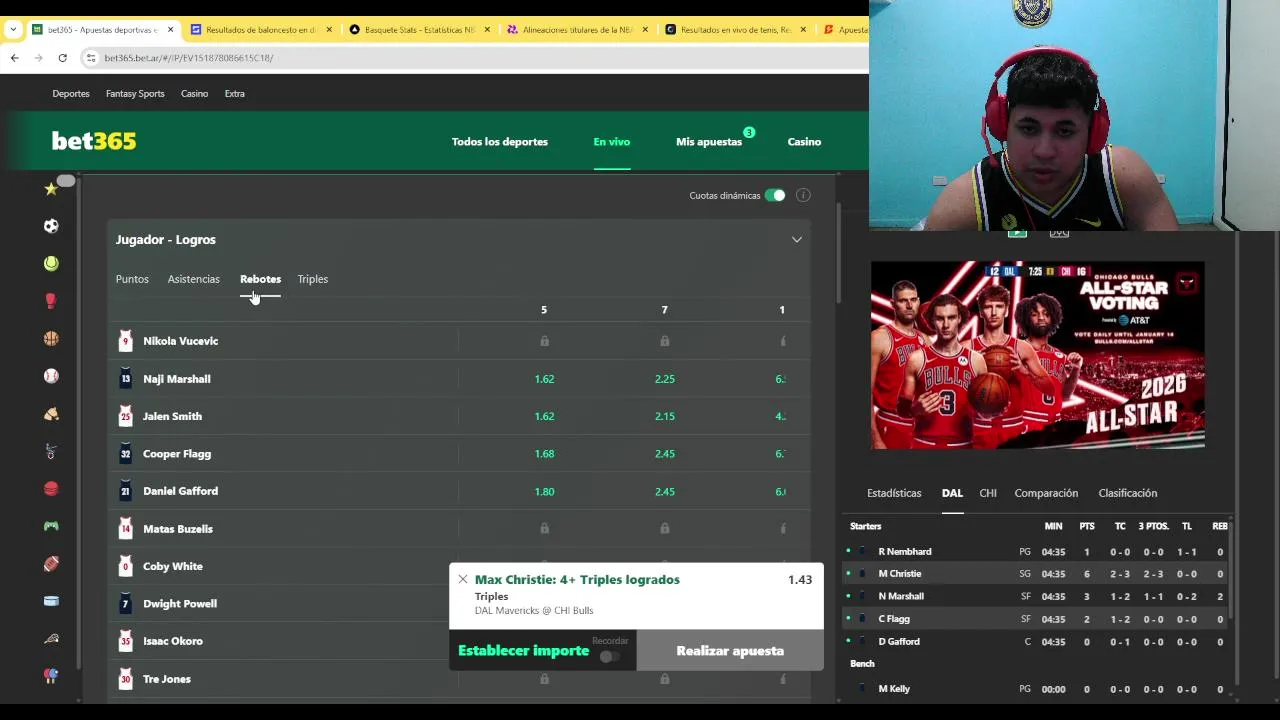Close the Resultados de baloncesto browser tab

point(329,30)
